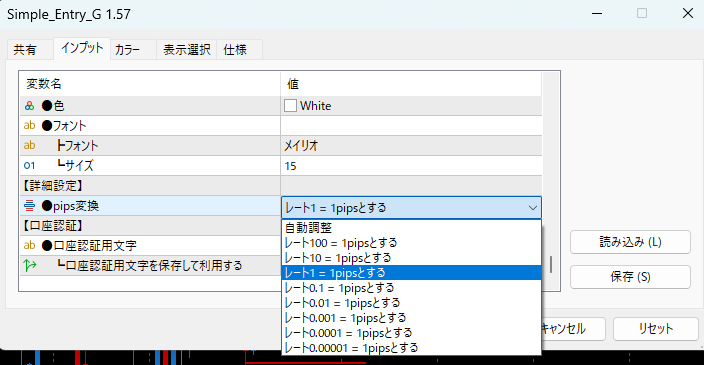Minimize the Simple_Entry_G dialog window
The image size is (704, 365).
pos(597,13)
